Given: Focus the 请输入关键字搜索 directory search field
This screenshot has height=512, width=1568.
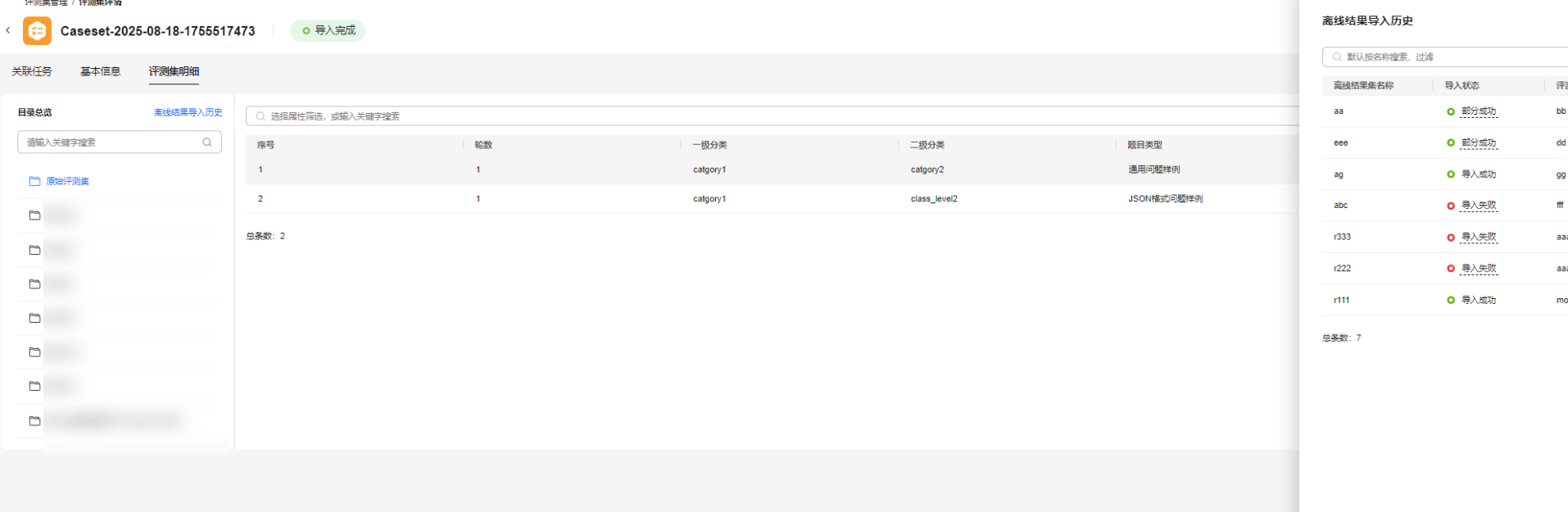Looking at the screenshot, I should (x=120, y=143).
